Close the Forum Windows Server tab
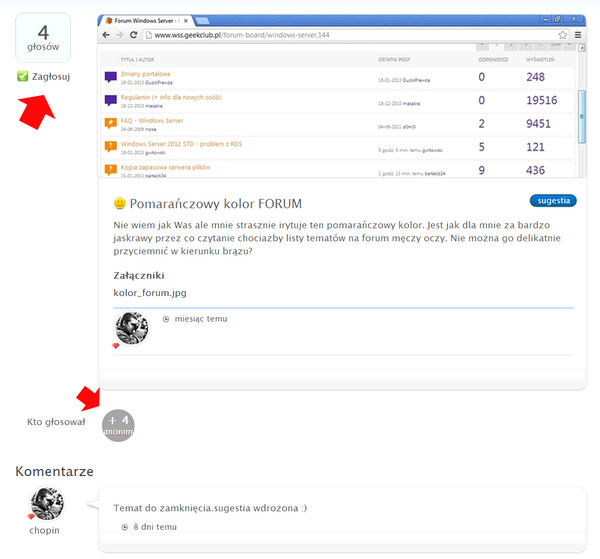The height and width of the screenshot is (559, 600). (186, 21)
